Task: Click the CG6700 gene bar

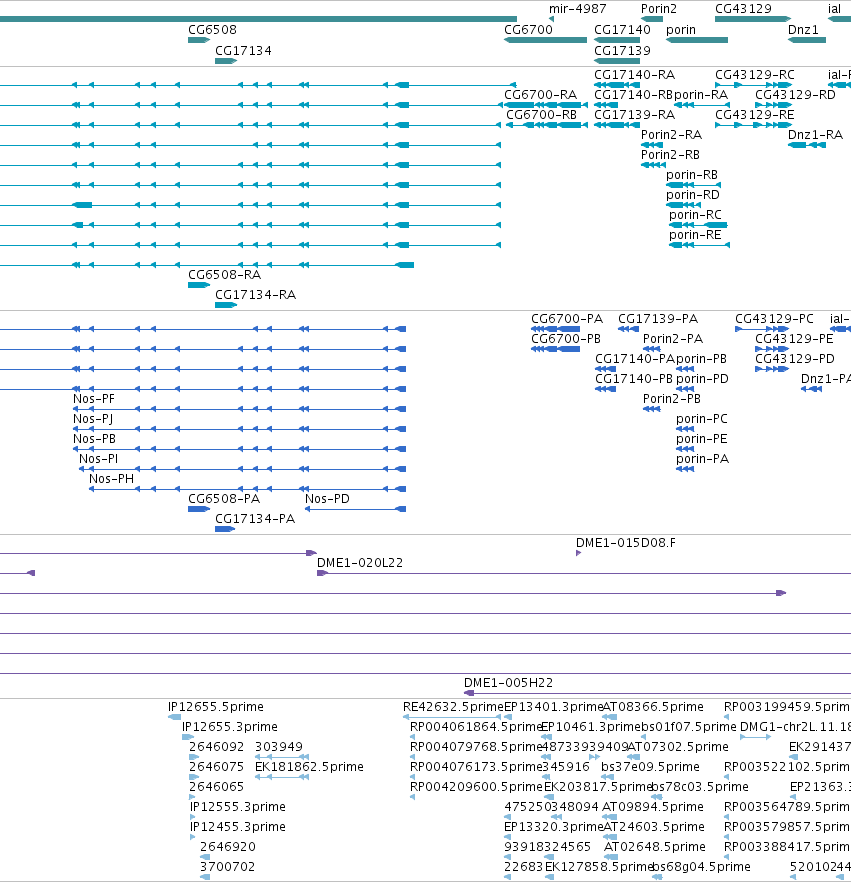Action: click(545, 40)
